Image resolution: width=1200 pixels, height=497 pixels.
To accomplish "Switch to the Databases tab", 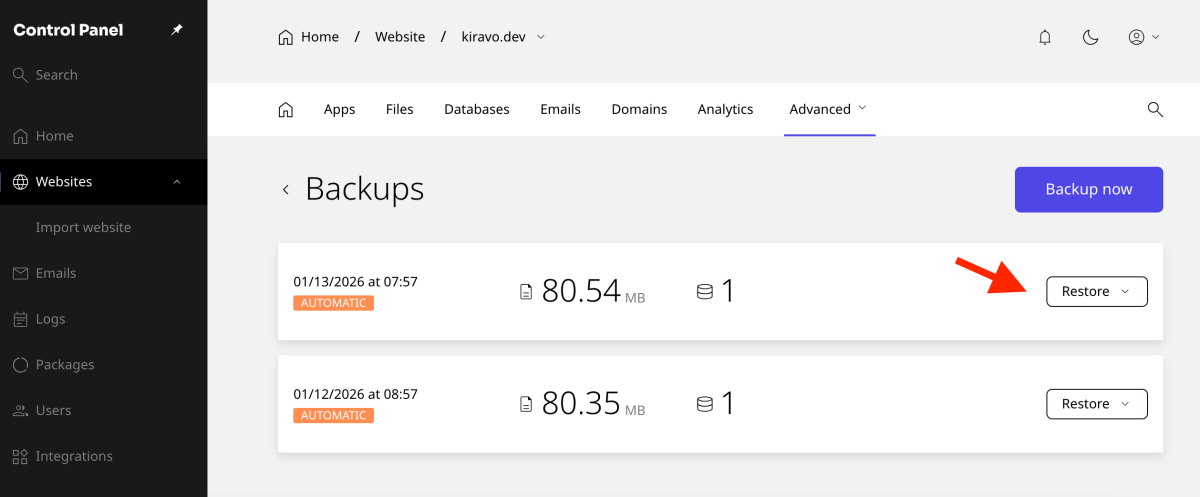I will [x=476, y=109].
